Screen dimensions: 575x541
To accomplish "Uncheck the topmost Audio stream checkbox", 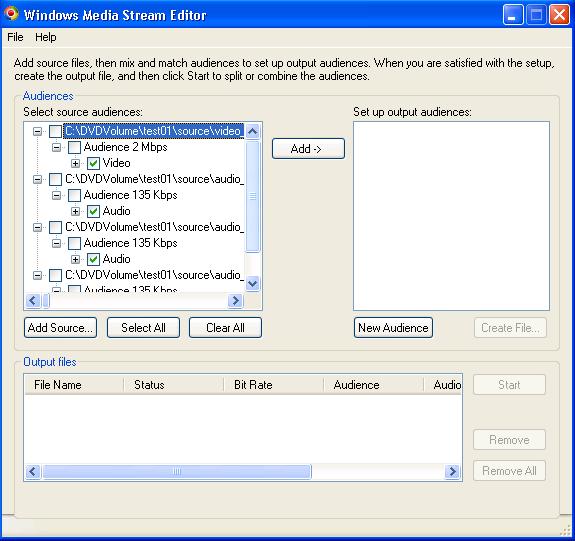I will pyautogui.click(x=94, y=211).
